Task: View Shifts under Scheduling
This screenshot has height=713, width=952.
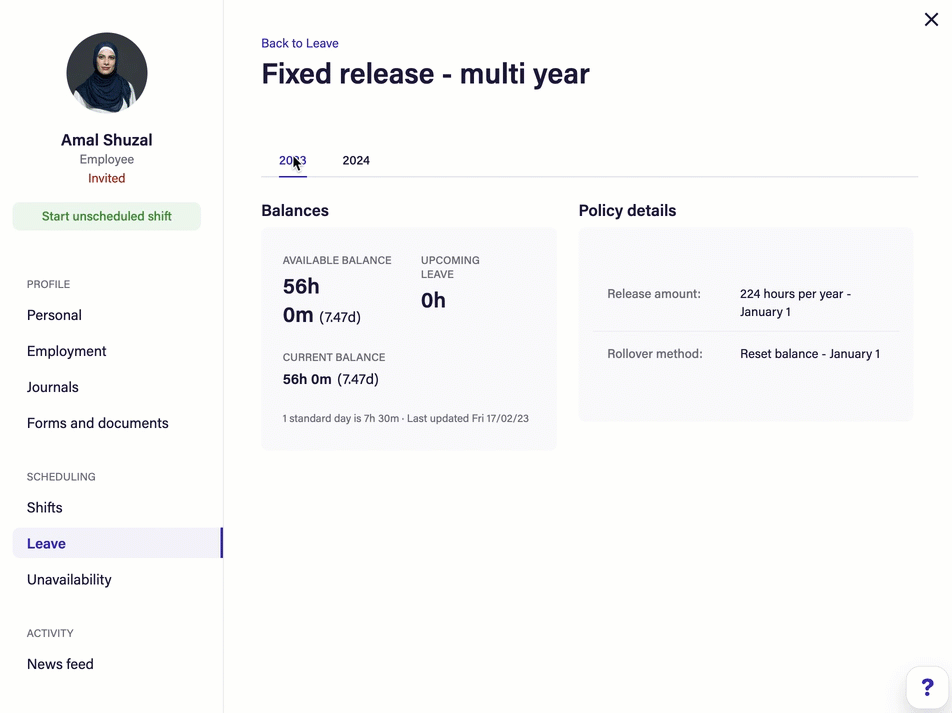Action: 45,507
